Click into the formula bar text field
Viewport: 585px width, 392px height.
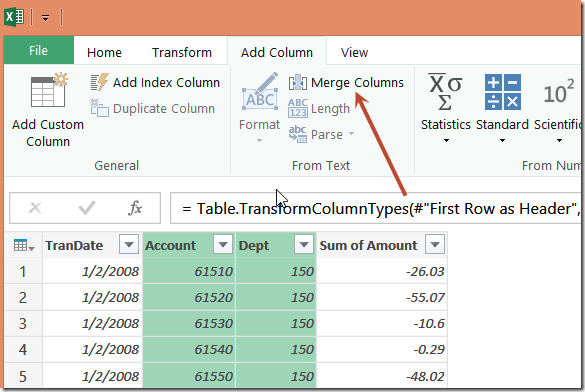tap(375, 208)
